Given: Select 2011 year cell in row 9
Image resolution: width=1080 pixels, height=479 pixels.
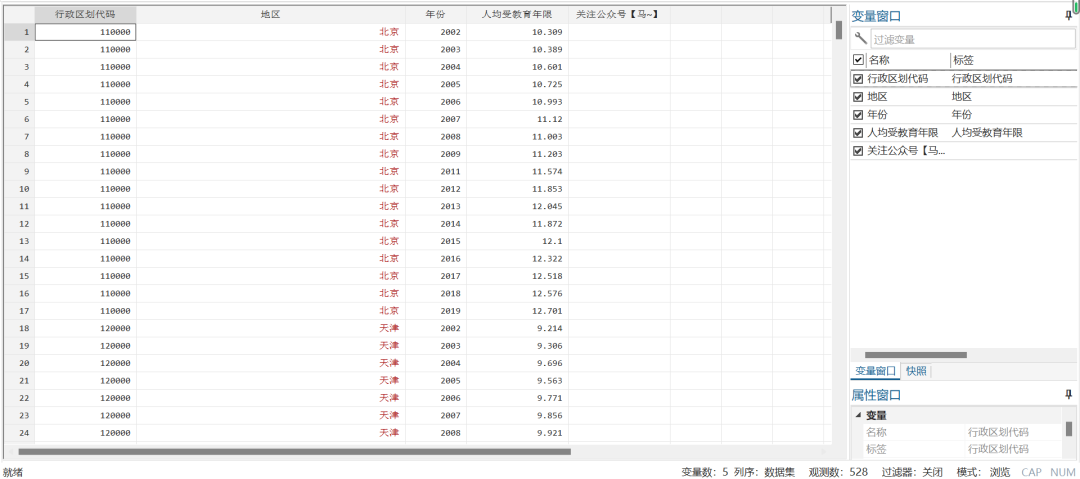Looking at the screenshot, I should [435, 171].
